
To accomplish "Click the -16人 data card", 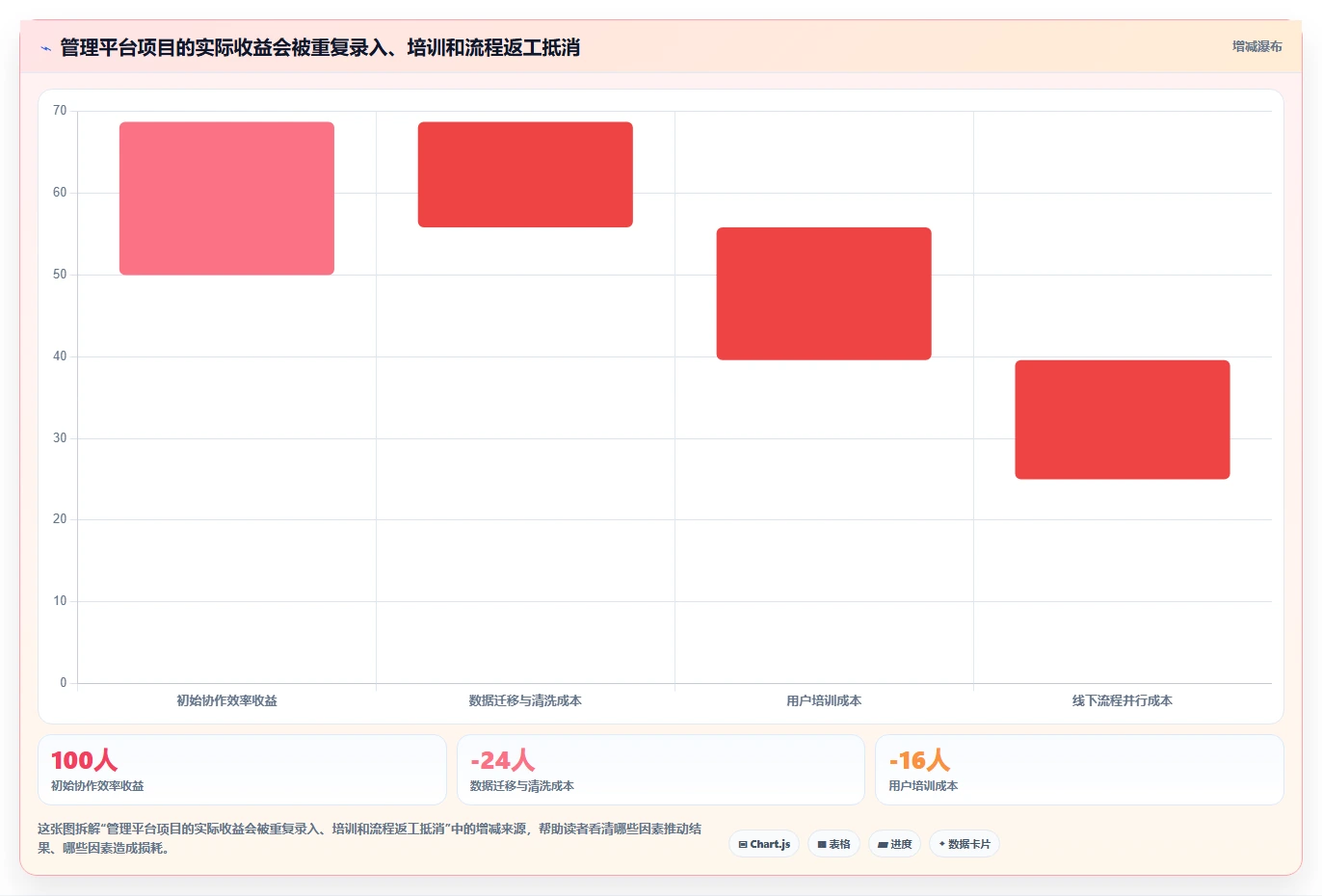I will [x=1079, y=770].
